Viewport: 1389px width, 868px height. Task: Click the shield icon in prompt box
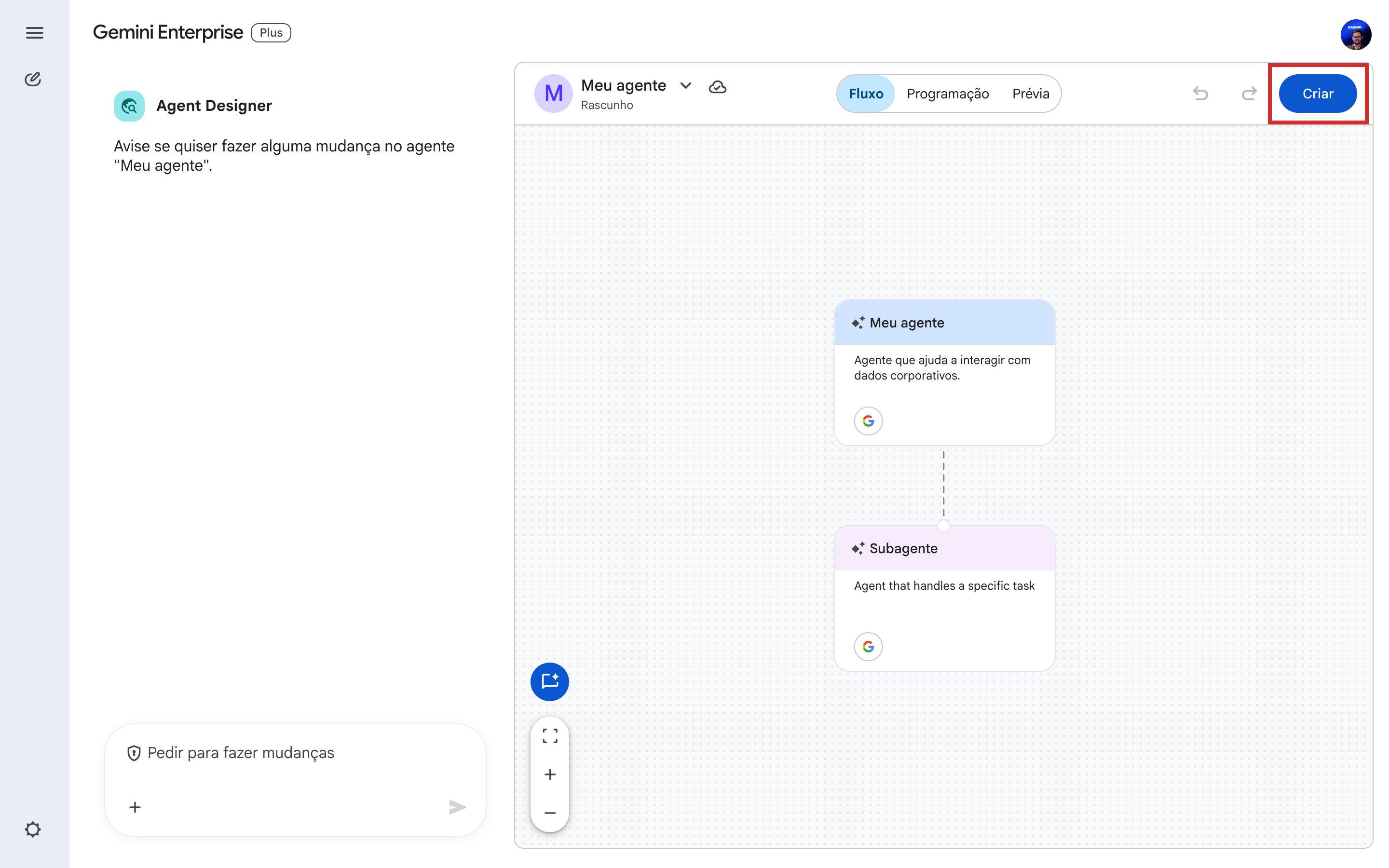134,753
